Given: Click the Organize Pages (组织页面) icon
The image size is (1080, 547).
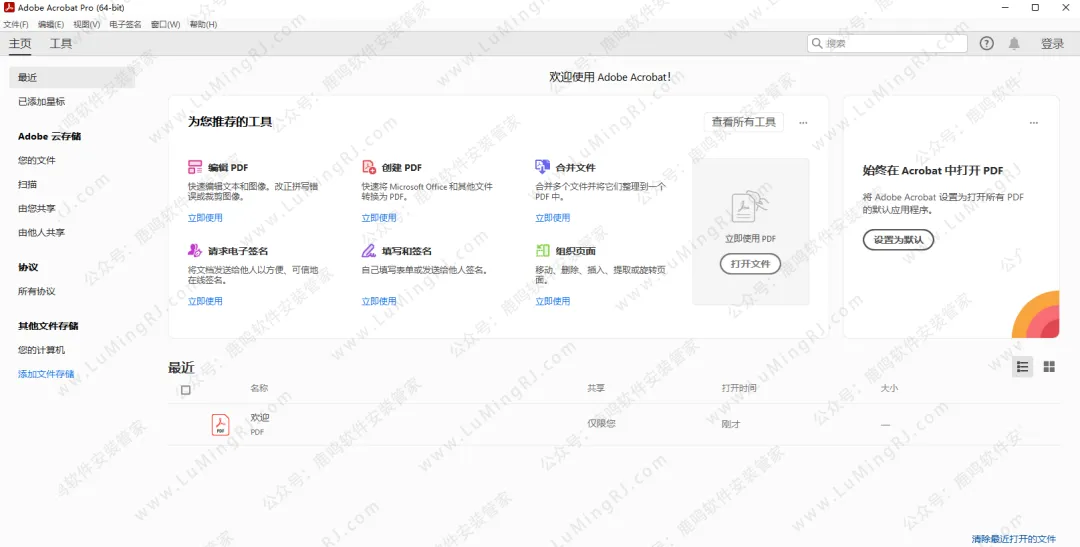Looking at the screenshot, I should pos(542,251).
